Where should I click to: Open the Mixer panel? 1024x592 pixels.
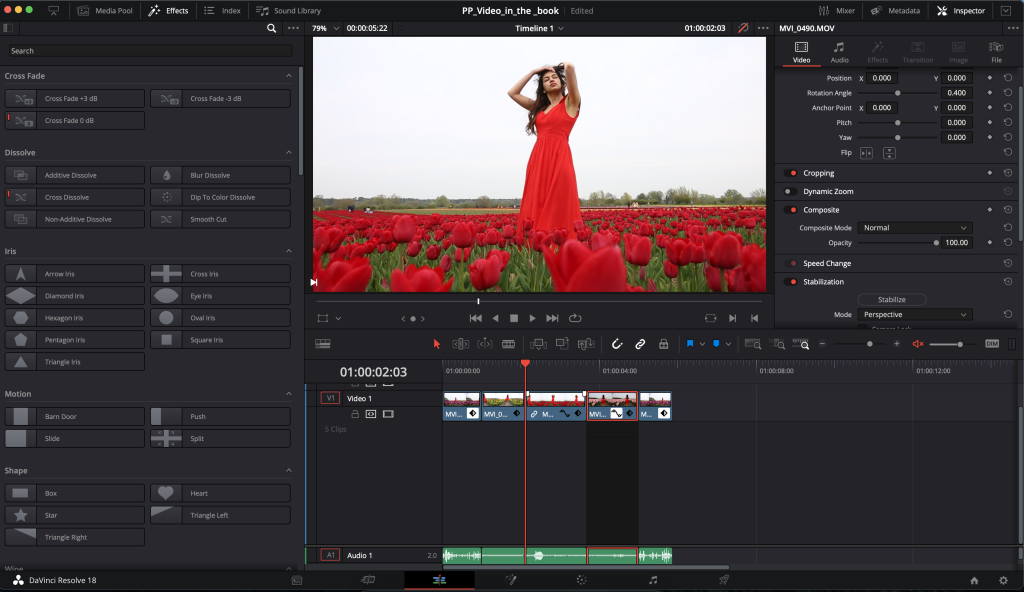coord(837,10)
